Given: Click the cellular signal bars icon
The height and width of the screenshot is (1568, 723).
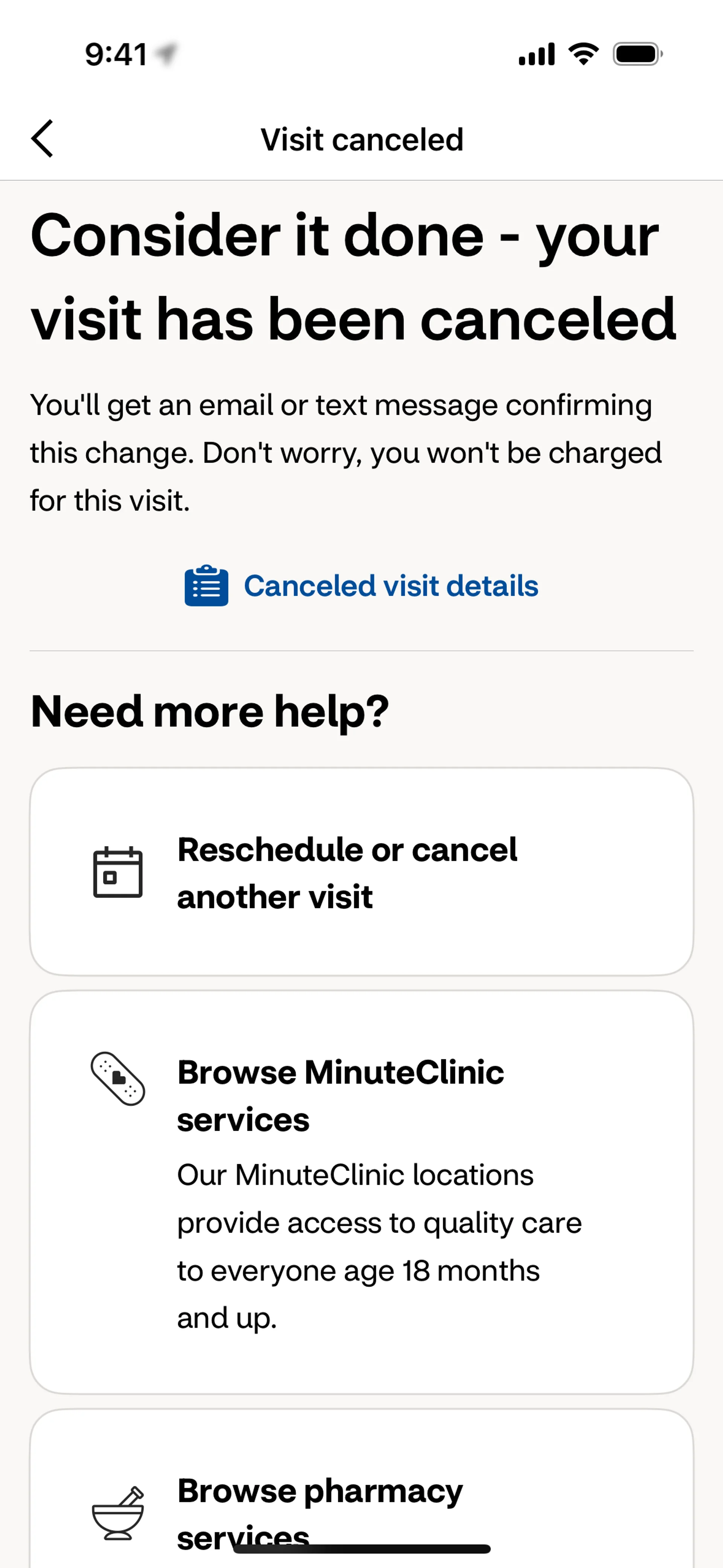Looking at the screenshot, I should 536,54.
